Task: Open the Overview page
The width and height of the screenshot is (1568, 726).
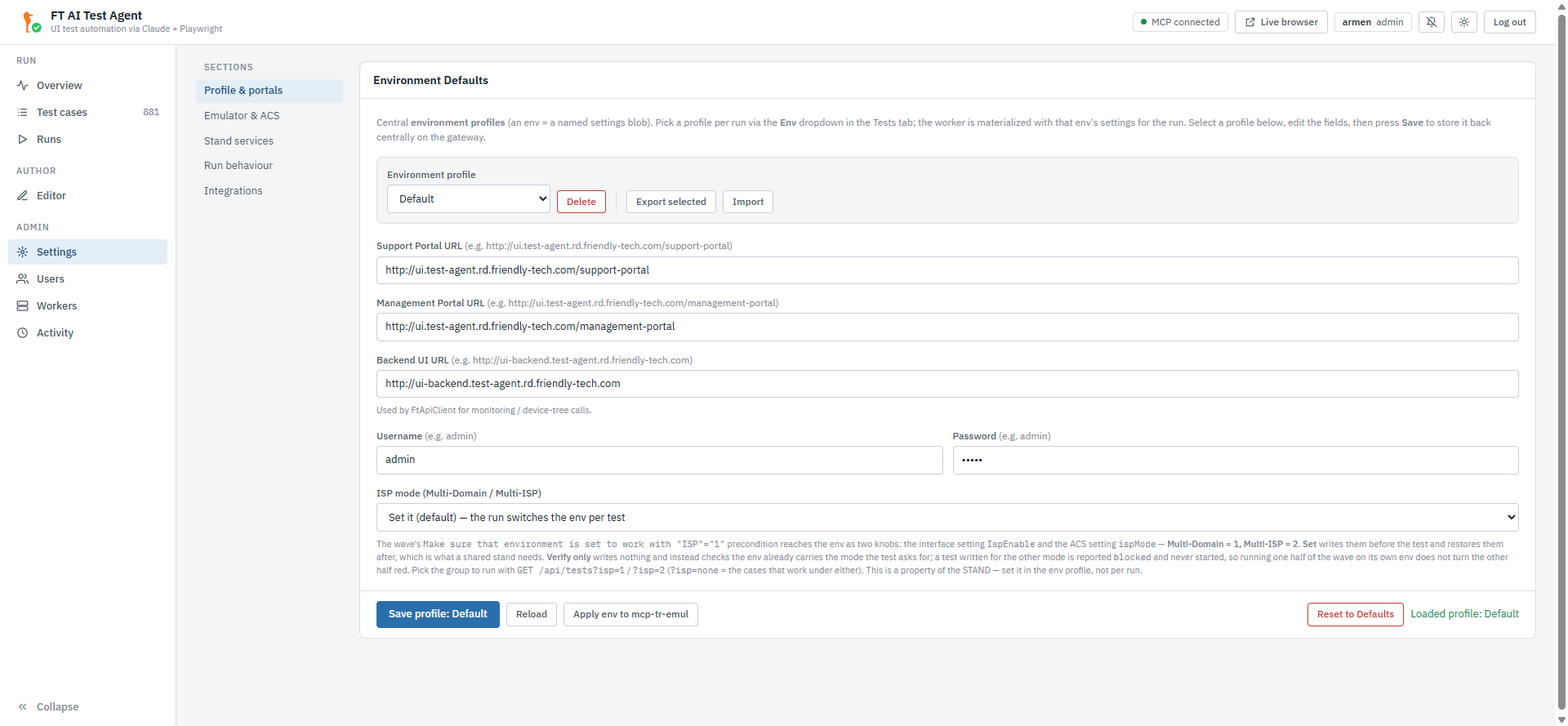Action: [88, 86]
